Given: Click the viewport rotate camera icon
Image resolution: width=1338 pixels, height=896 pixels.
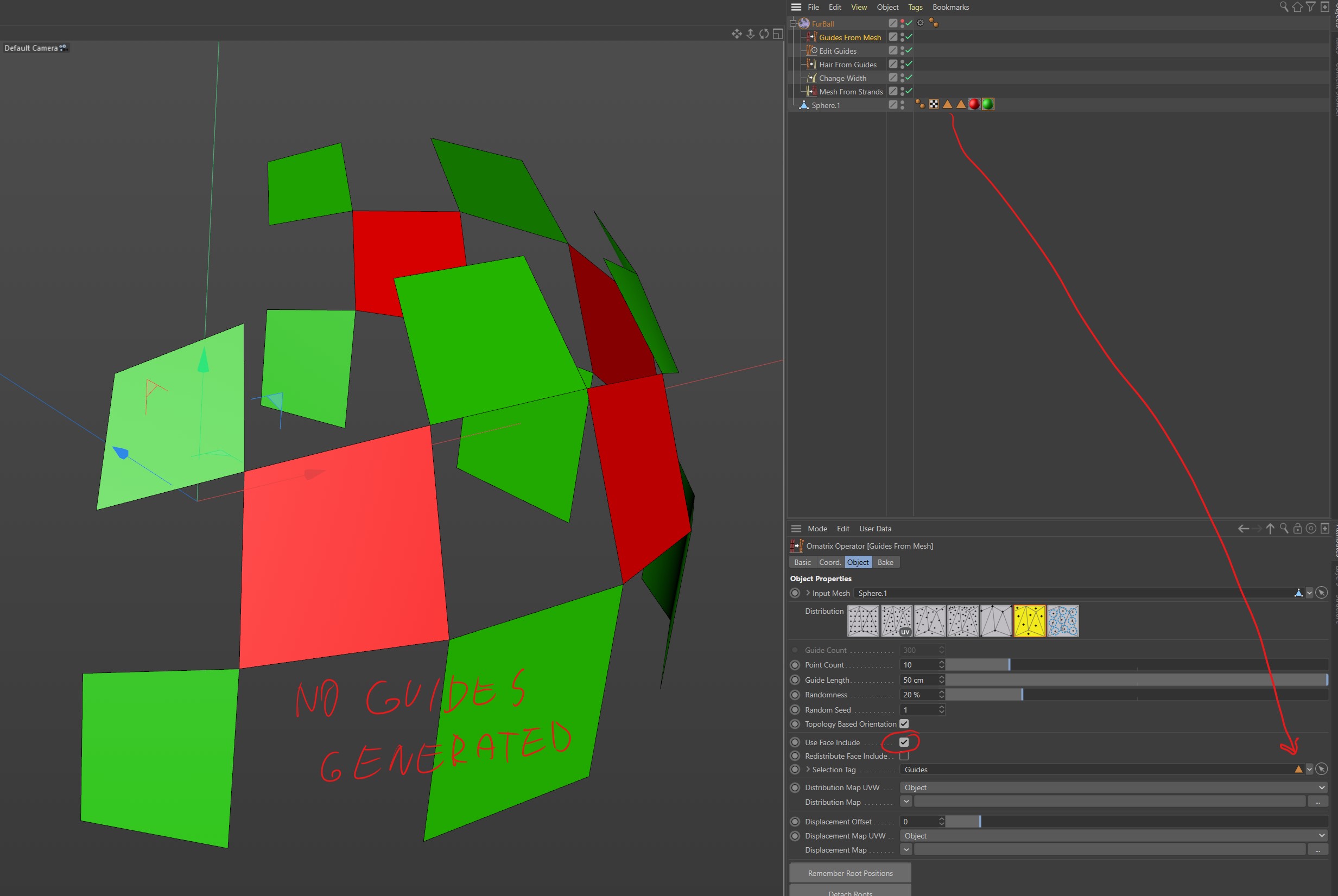Looking at the screenshot, I should pos(764,34).
